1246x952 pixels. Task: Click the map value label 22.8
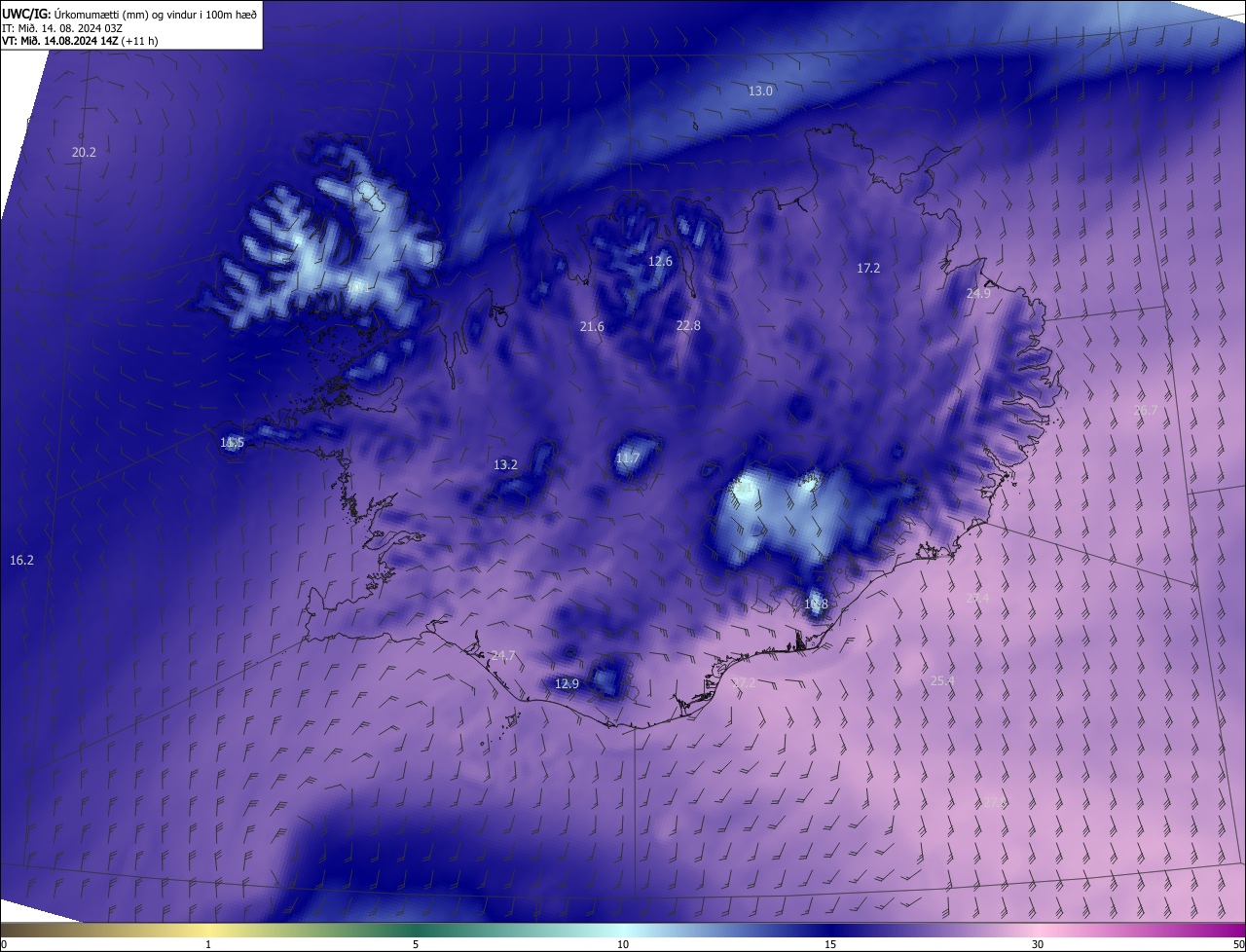click(x=688, y=326)
